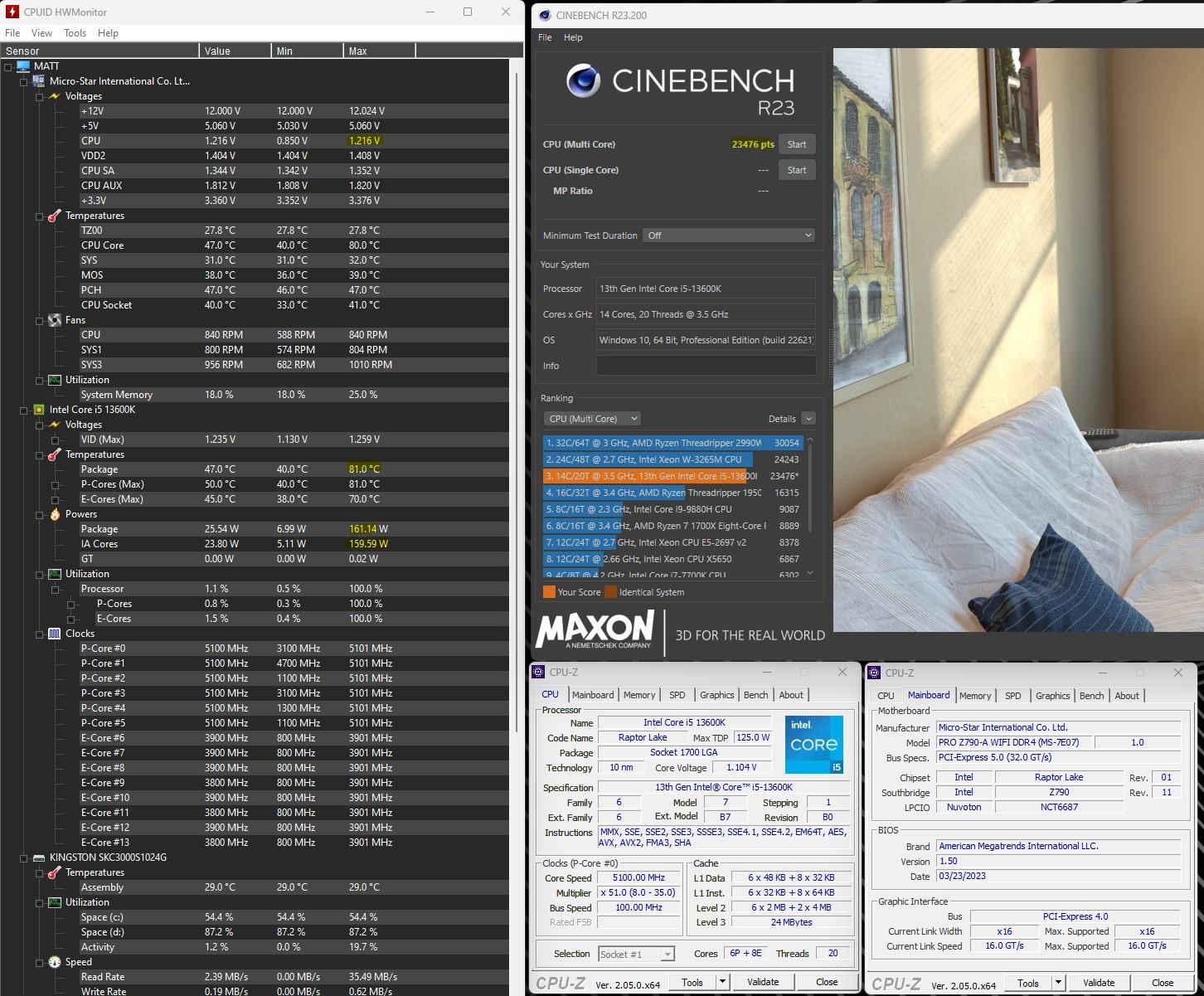
Task: Switch to Bench tab in left CPU-Z
Action: pyautogui.click(x=755, y=695)
